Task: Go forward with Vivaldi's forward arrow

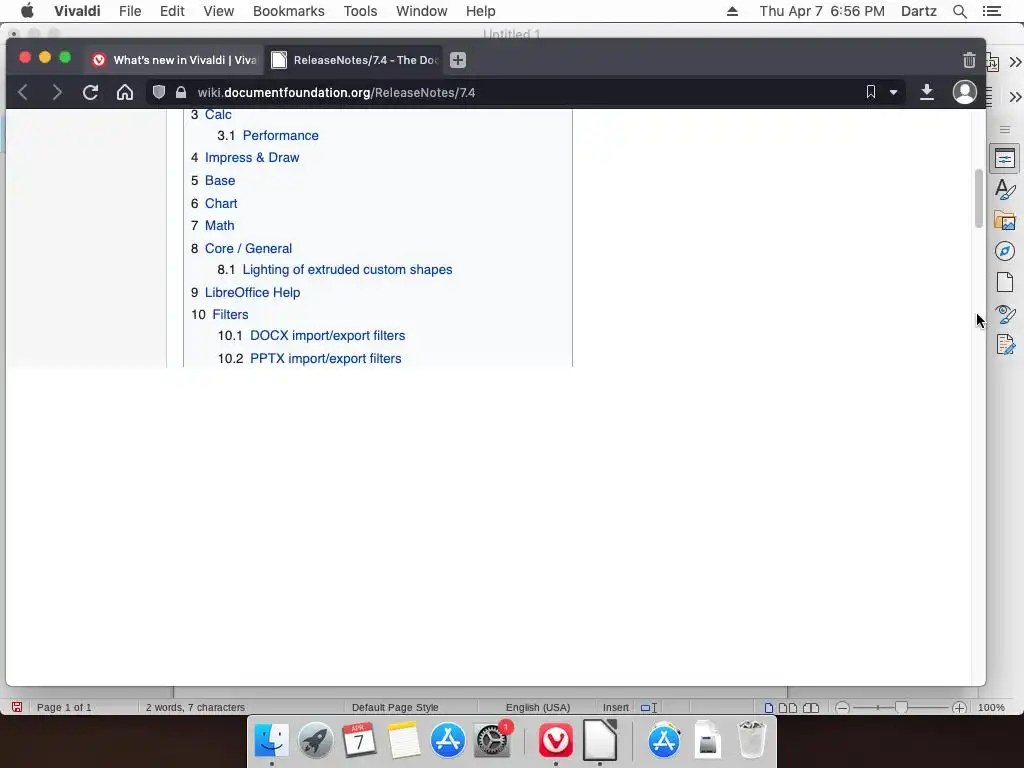Action: click(57, 92)
